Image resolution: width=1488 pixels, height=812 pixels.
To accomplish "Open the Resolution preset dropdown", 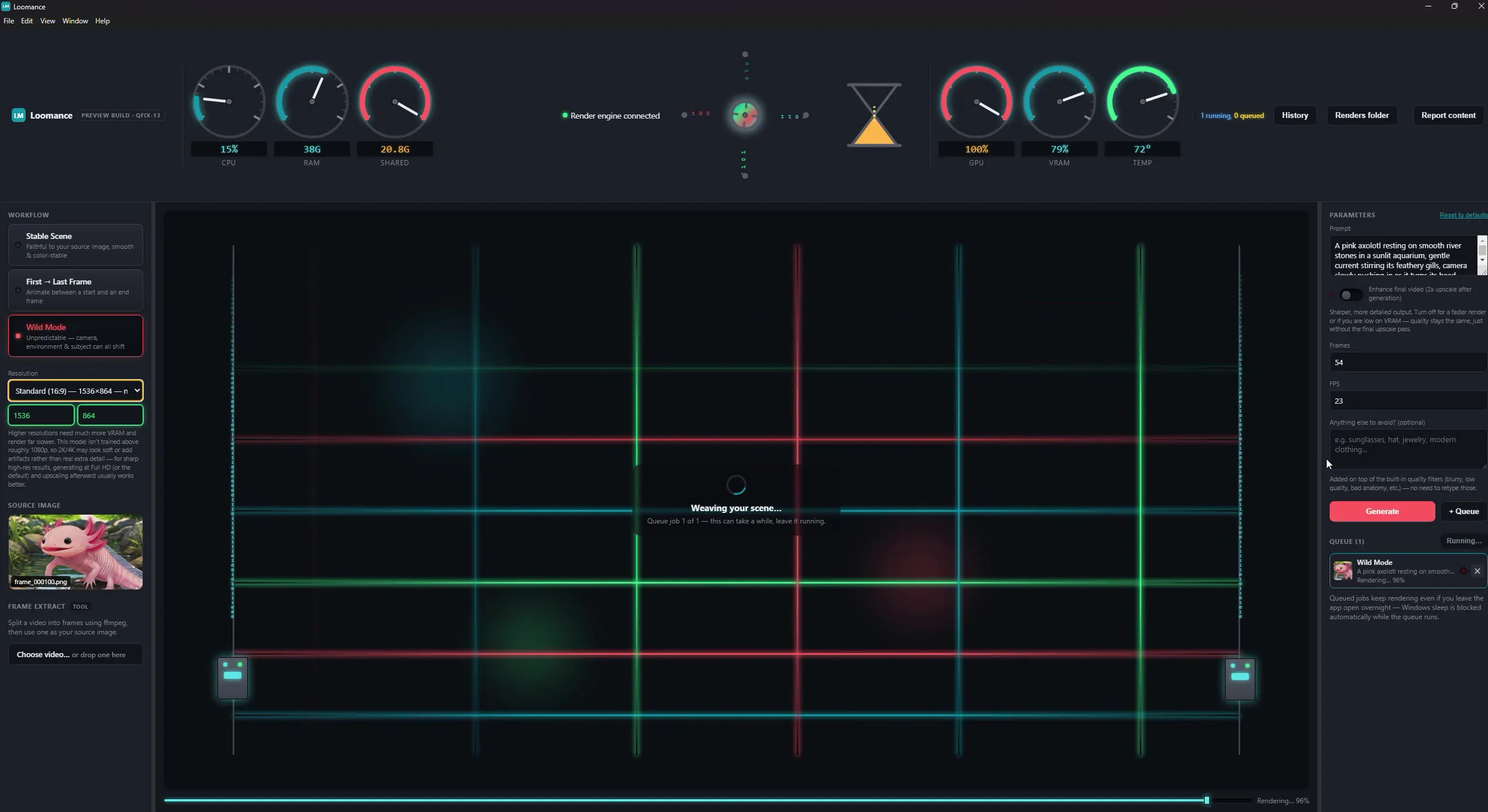I will coord(75,391).
